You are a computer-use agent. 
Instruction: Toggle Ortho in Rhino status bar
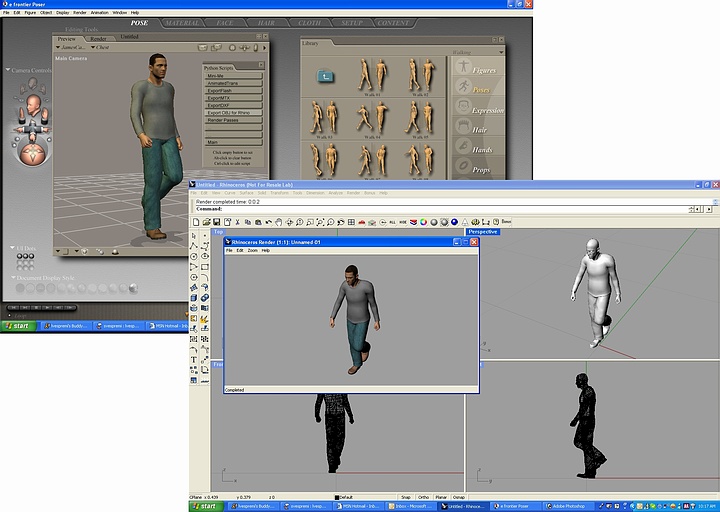(x=423, y=497)
